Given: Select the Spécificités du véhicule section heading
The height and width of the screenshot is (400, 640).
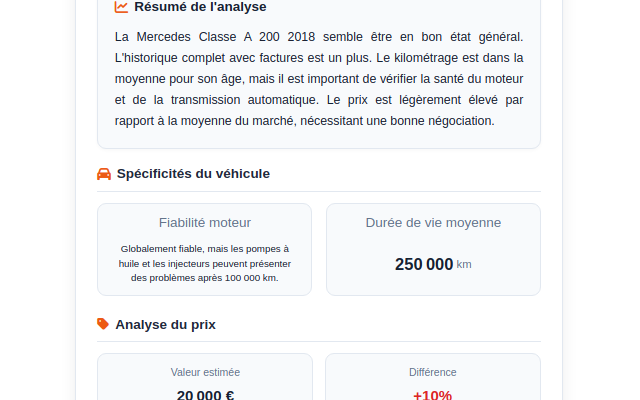Looking at the screenshot, I should click(x=193, y=174).
